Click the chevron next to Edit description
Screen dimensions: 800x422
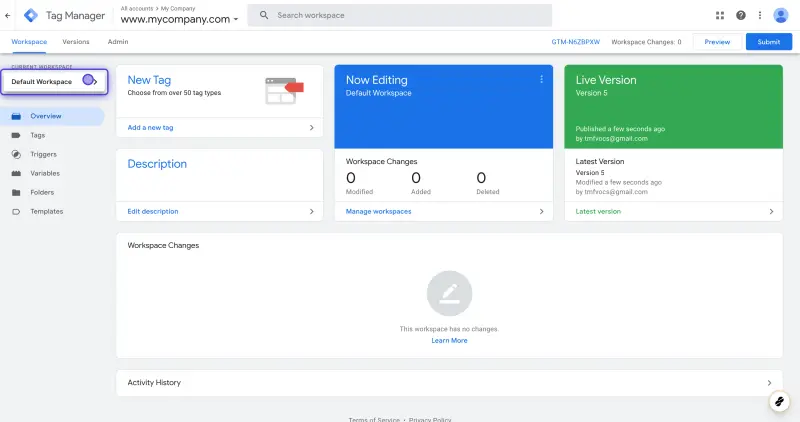[312, 211]
